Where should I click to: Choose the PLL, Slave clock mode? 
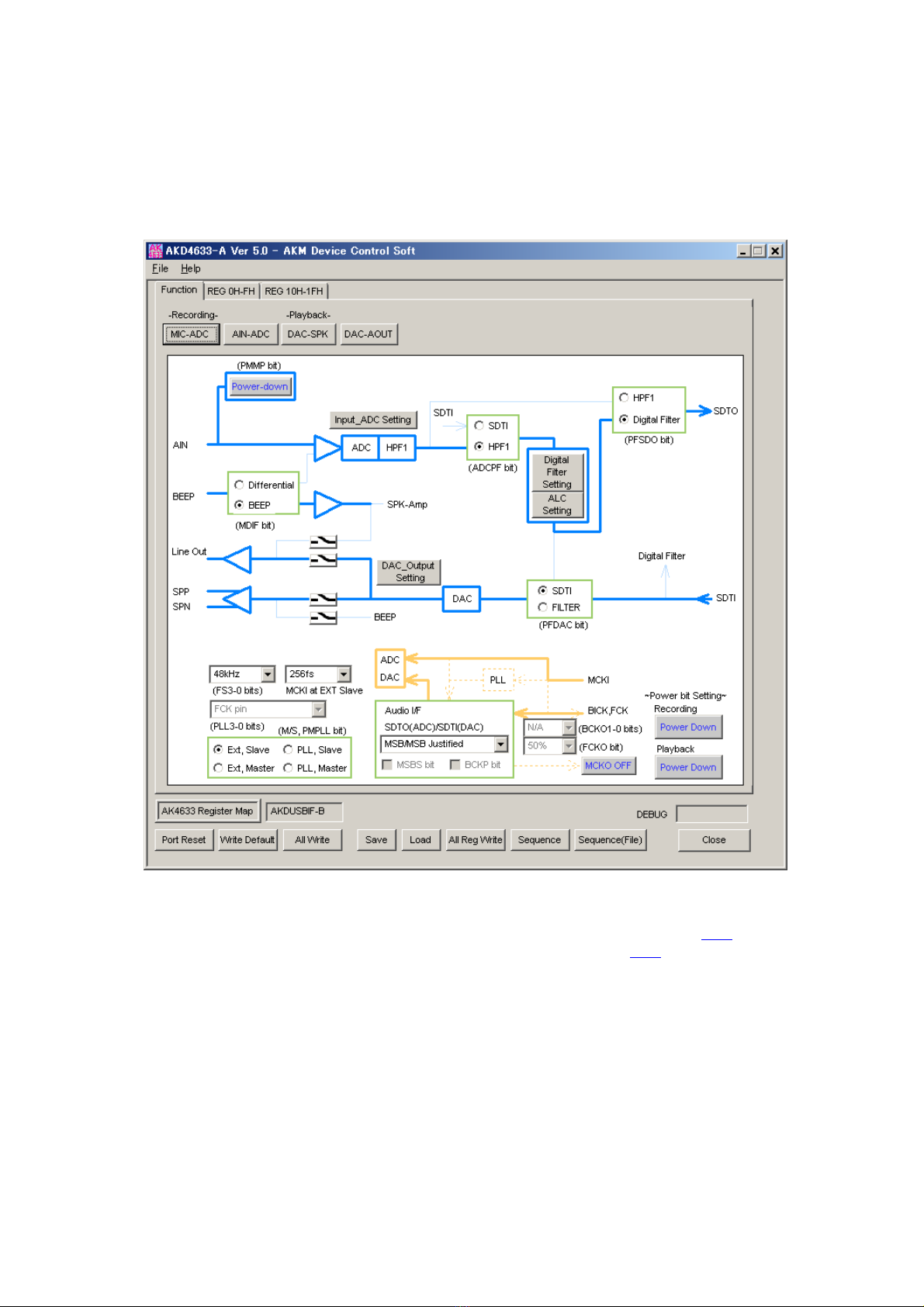point(288,750)
